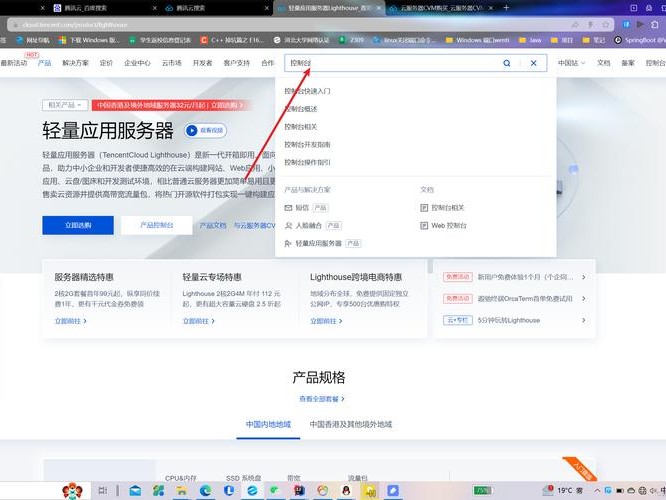The image size is (666, 500).
Task: Open 开发者 navigation item
Action: 202,63
